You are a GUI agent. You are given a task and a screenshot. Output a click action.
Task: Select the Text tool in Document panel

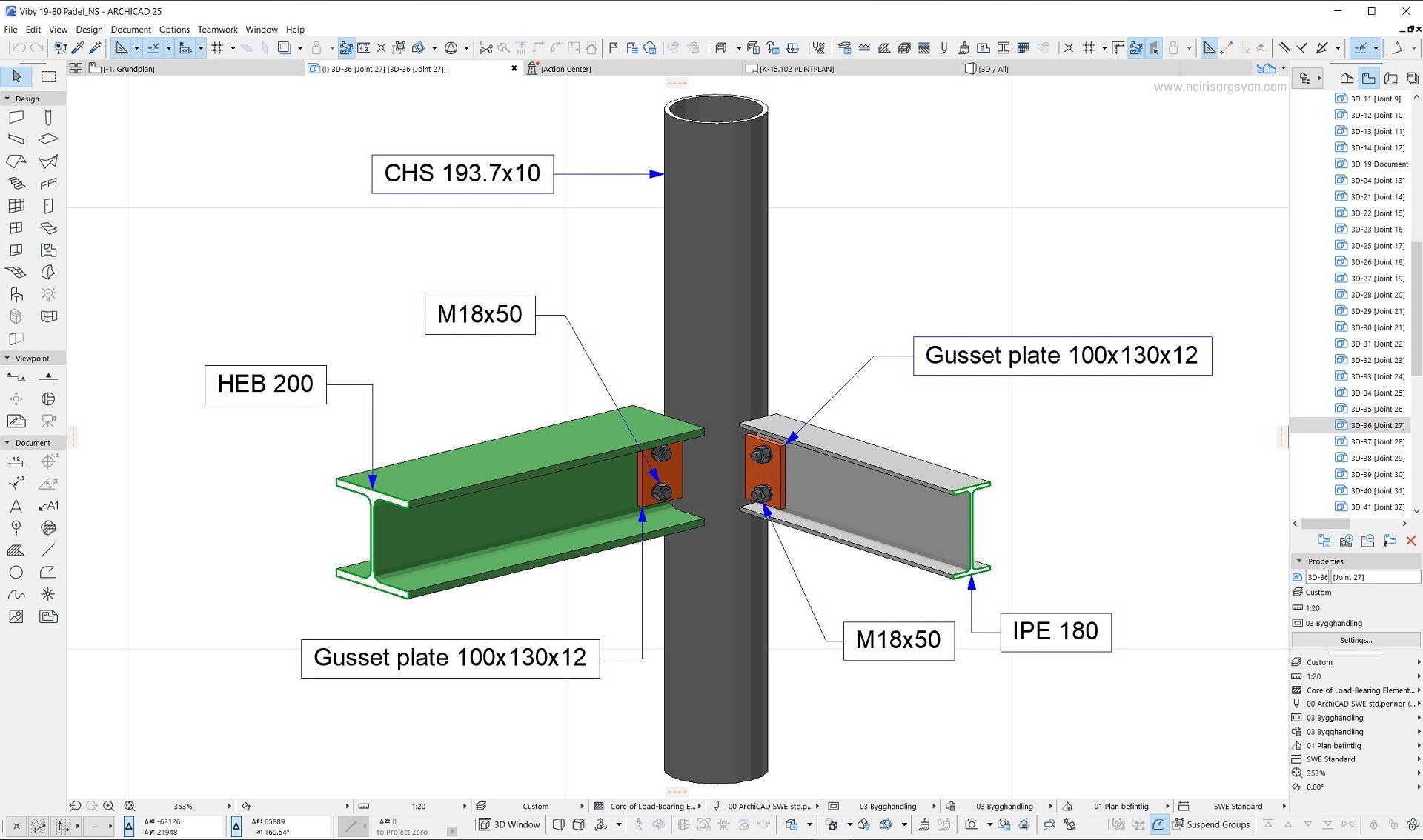[16, 507]
